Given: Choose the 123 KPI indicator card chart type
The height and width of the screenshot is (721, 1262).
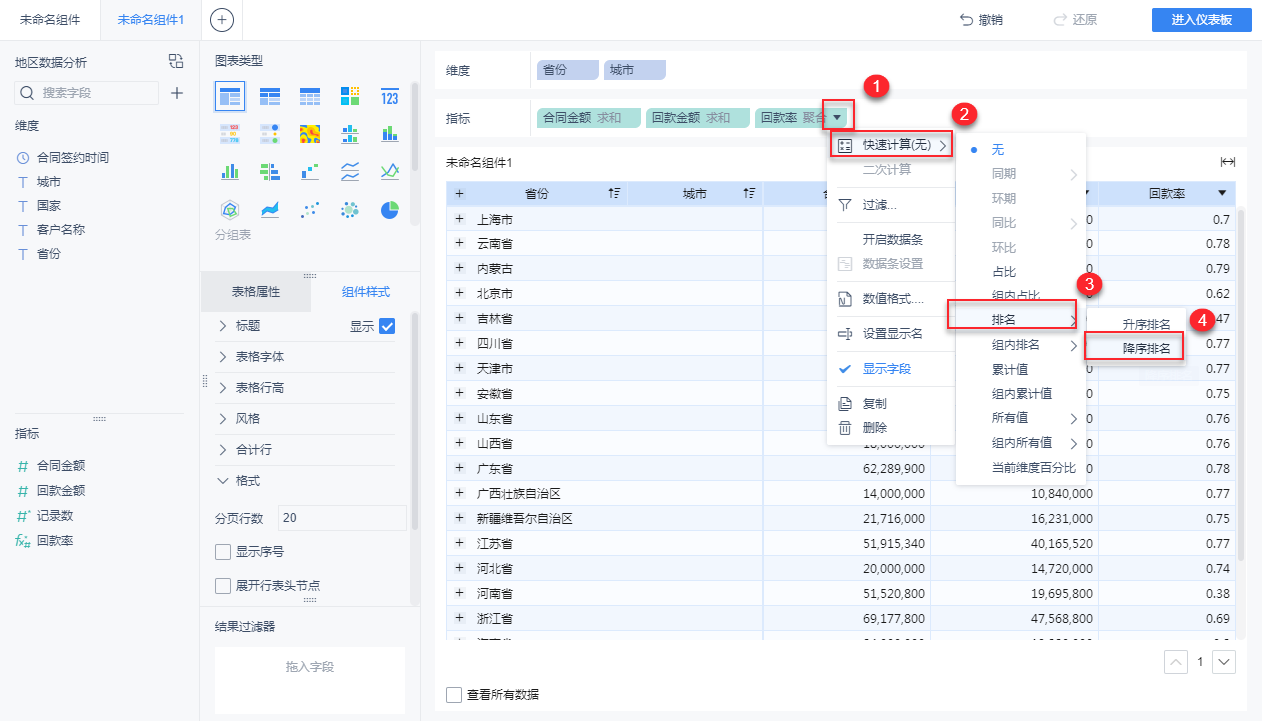Looking at the screenshot, I should [x=390, y=96].
